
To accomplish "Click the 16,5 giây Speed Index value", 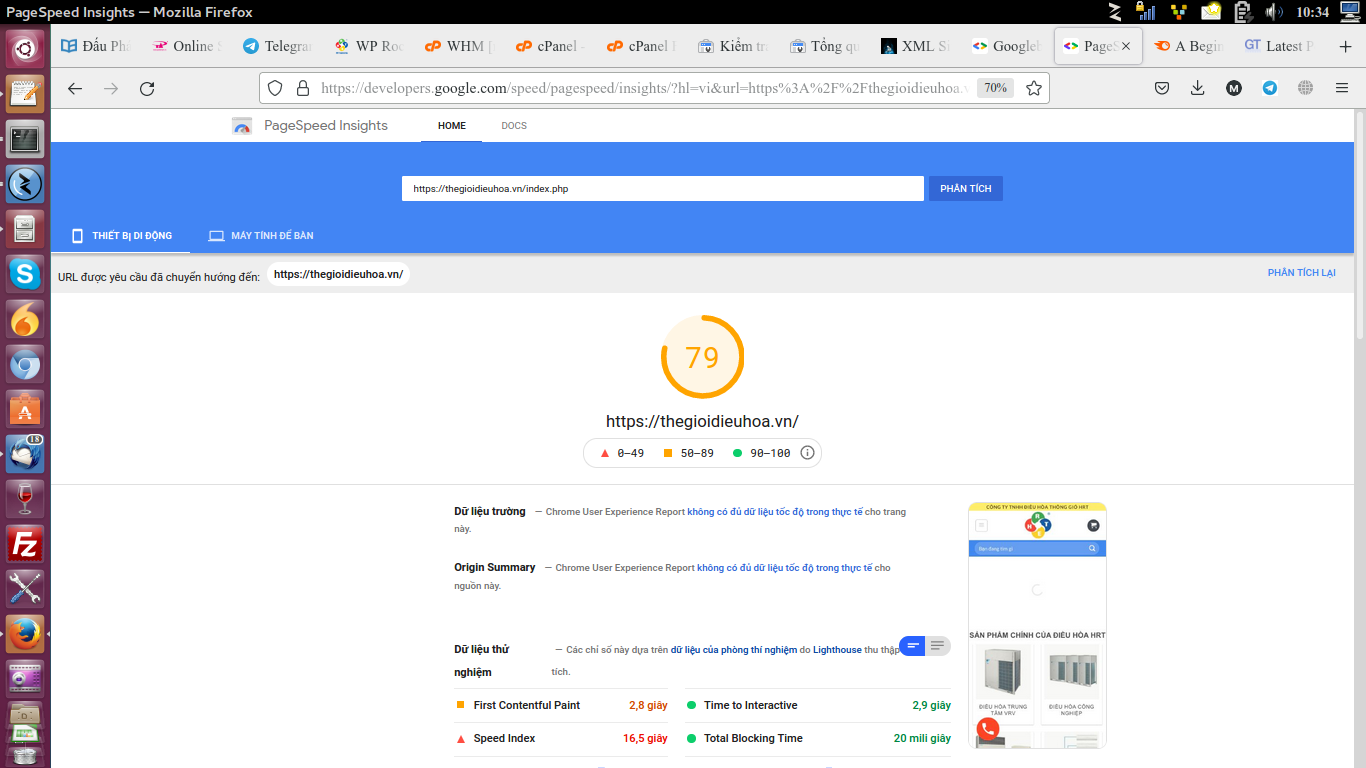I will [645, 738].
